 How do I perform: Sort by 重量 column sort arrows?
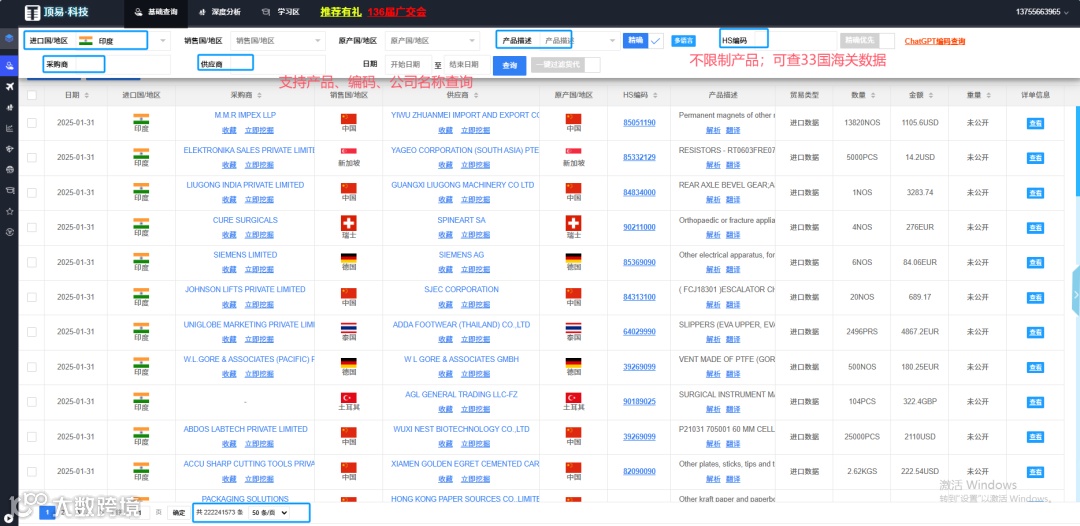pyautogui.click(x=989, y=96)
